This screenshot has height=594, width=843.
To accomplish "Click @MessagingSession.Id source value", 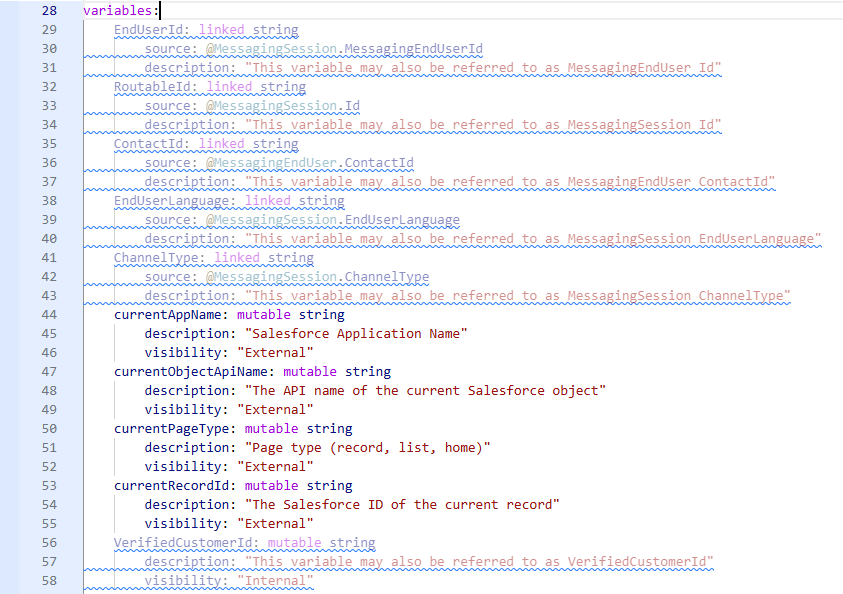I will point(283,106).
